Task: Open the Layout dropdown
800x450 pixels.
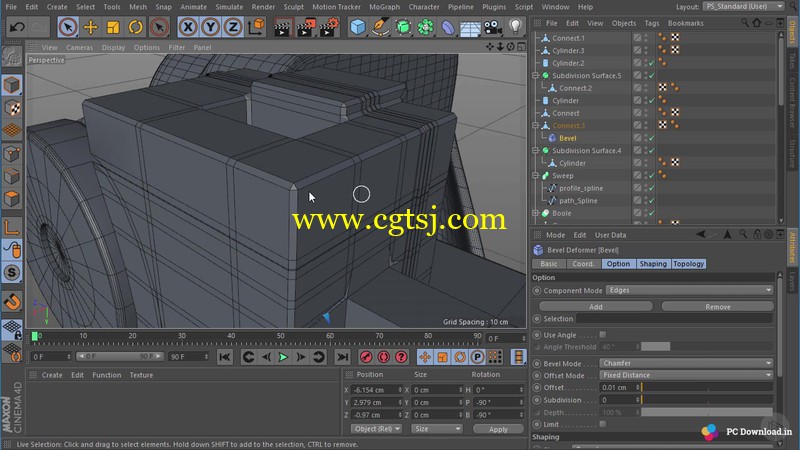Action: tap(743, 7)
